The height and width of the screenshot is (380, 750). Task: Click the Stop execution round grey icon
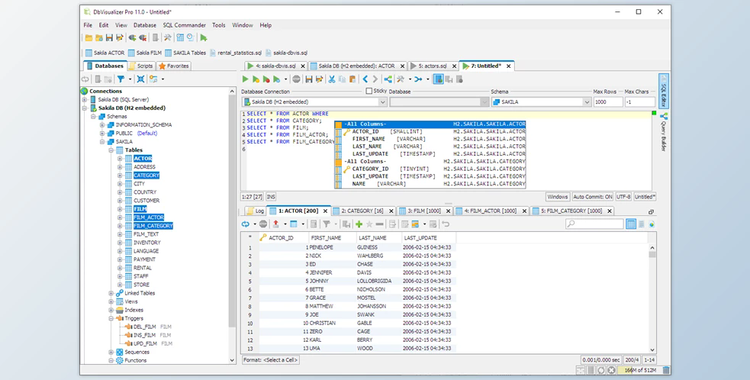pyautogui.click(x=297, y=79)
